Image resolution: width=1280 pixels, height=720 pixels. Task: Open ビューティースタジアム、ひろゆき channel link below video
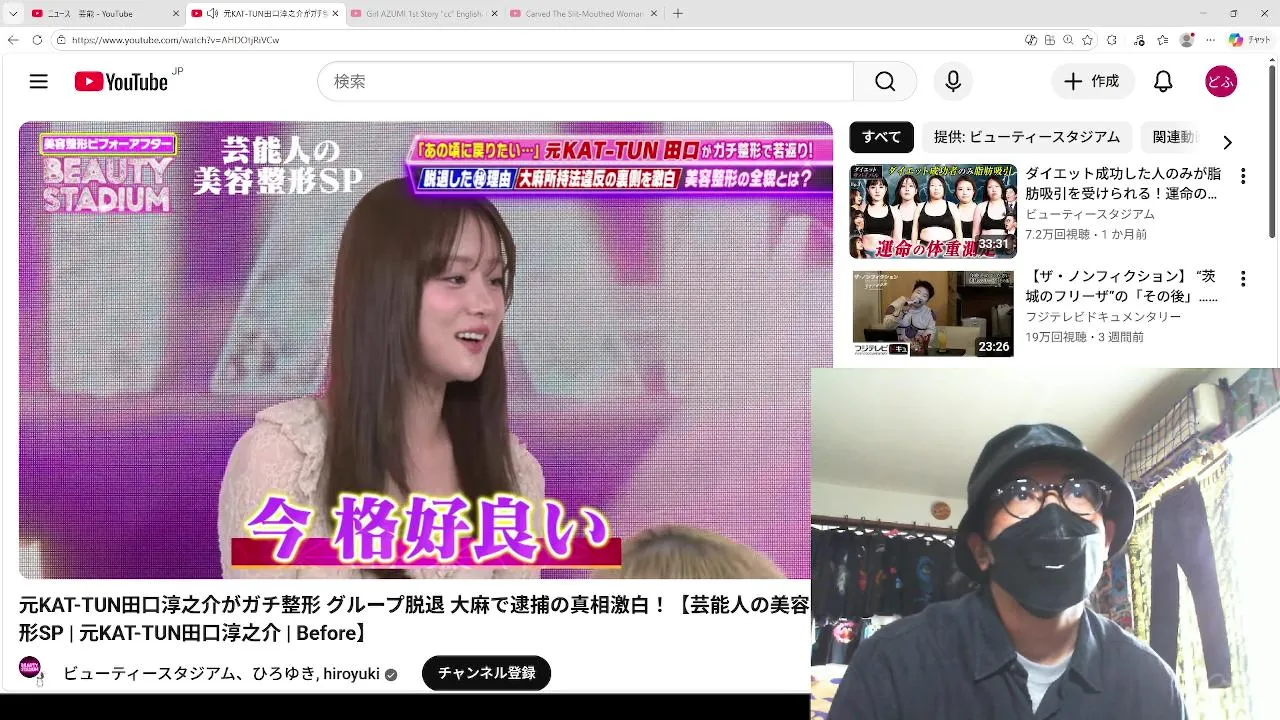tap(221, 674)
